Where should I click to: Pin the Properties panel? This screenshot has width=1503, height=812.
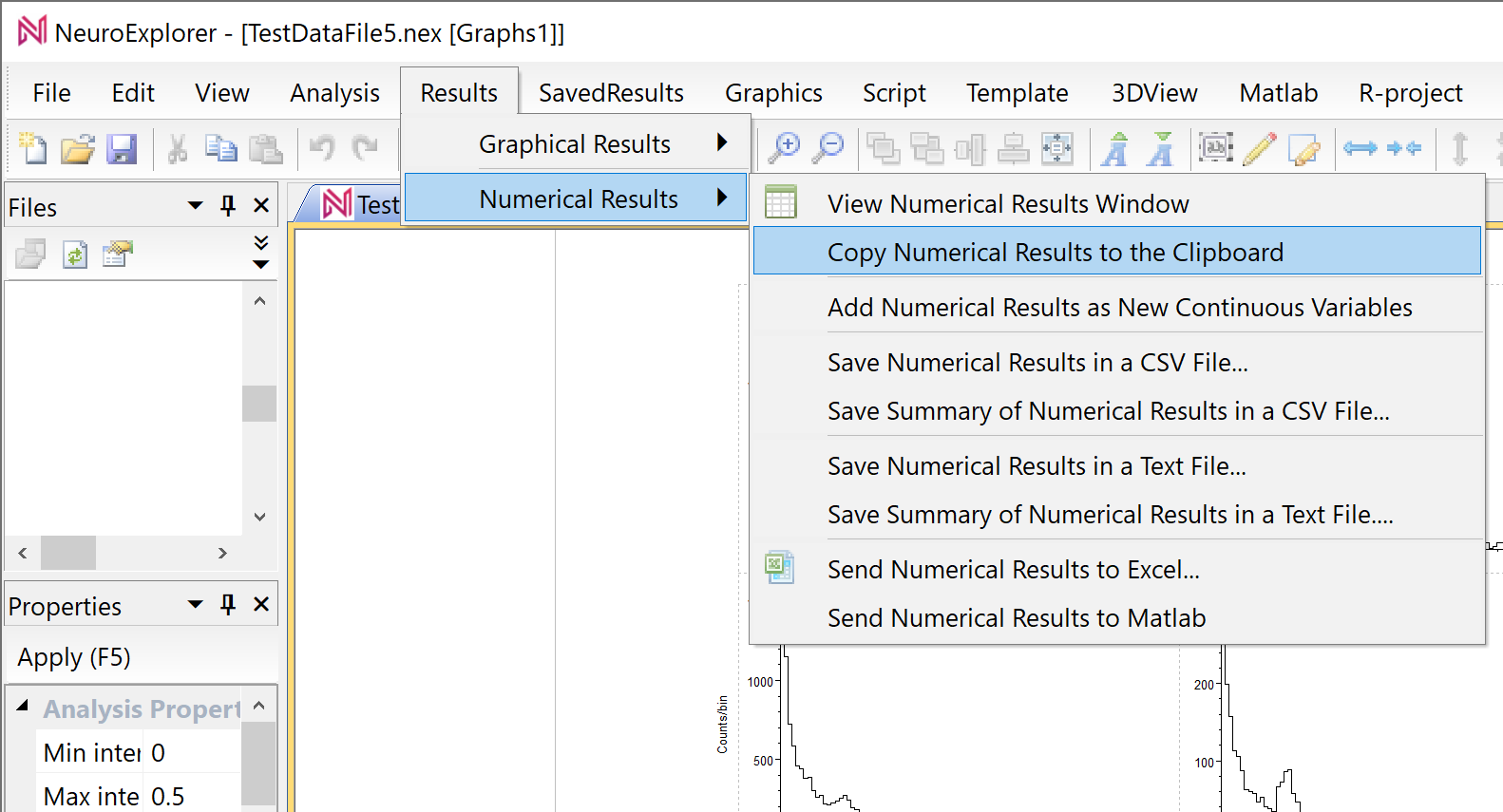pyautogui.click(x=228, y=604)
